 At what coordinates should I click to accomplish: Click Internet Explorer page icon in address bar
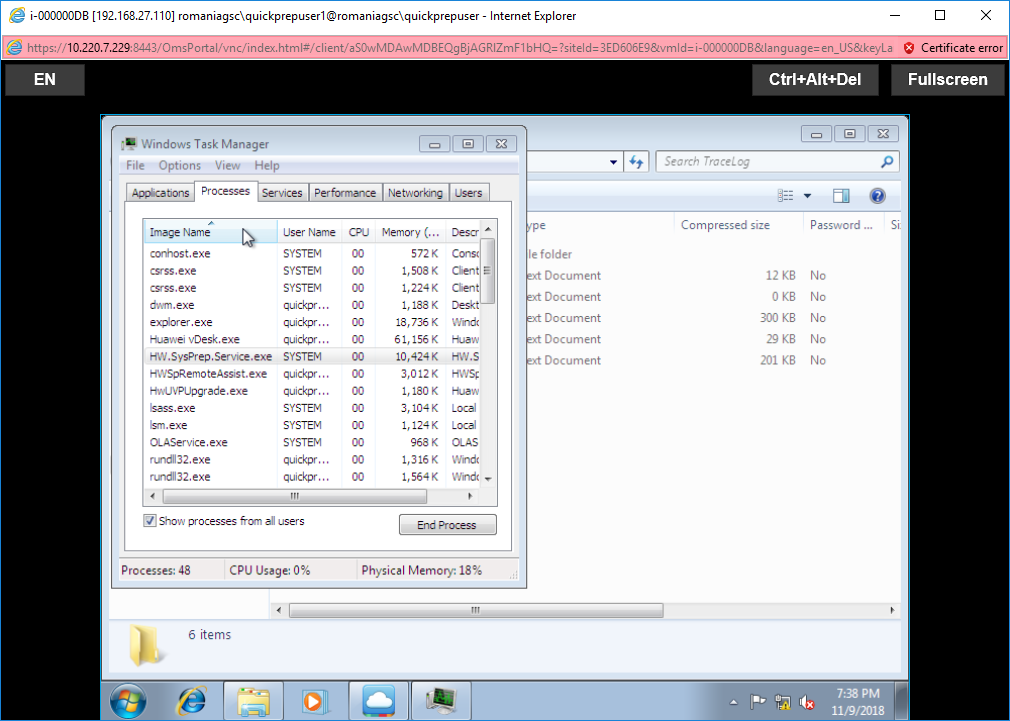pos(14,48)
